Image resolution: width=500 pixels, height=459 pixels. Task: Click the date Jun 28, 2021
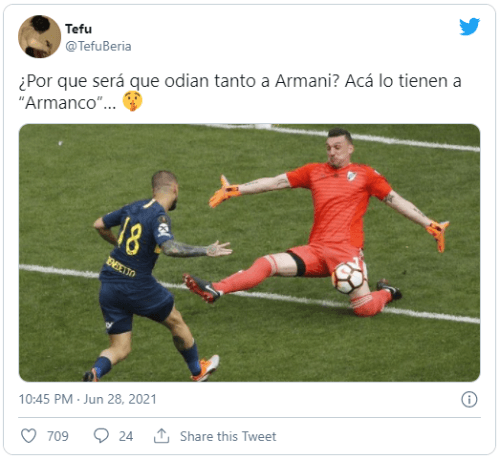tap(120, 399)
